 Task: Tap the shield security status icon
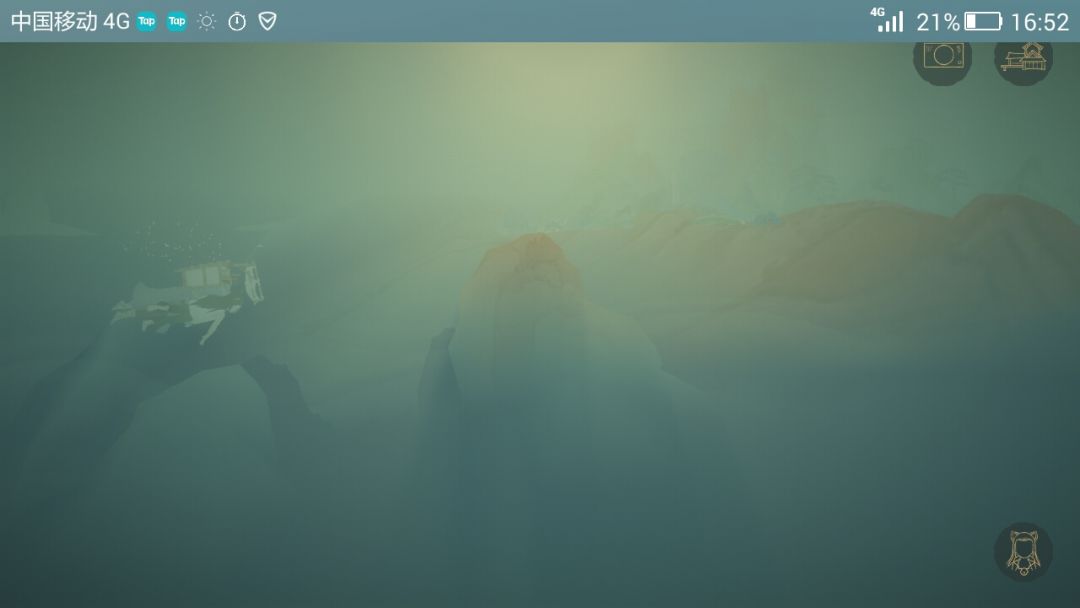(267, 21)
